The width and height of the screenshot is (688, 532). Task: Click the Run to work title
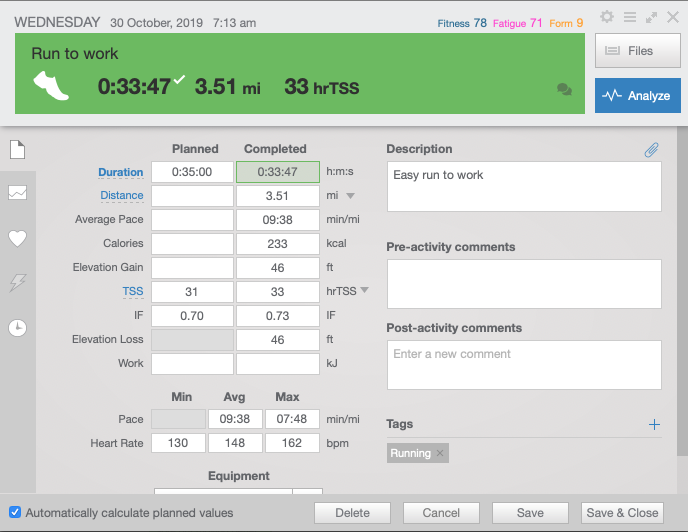pyautogui.click(x=75, y=54)
